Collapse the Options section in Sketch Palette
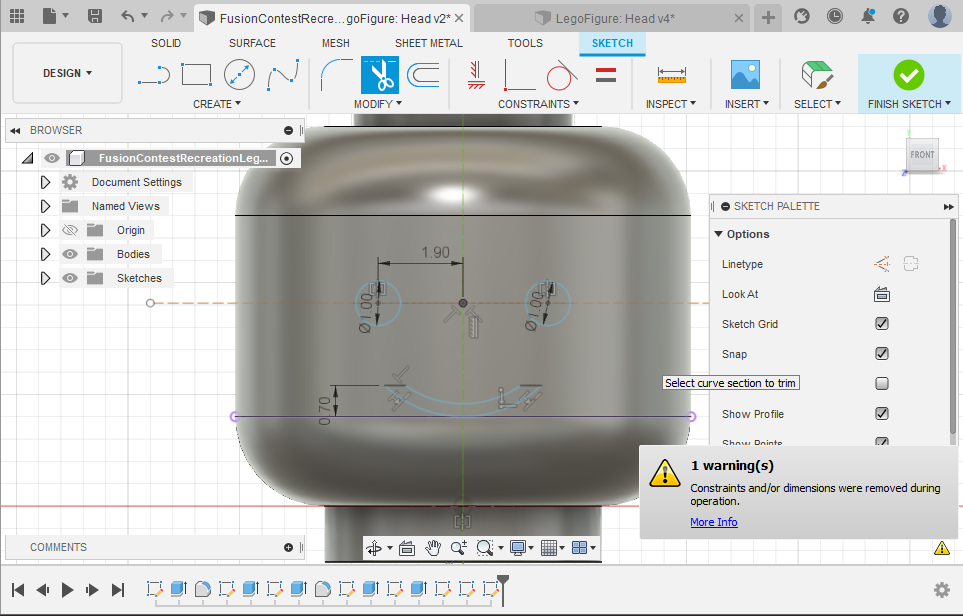 [x=719, y=234]
